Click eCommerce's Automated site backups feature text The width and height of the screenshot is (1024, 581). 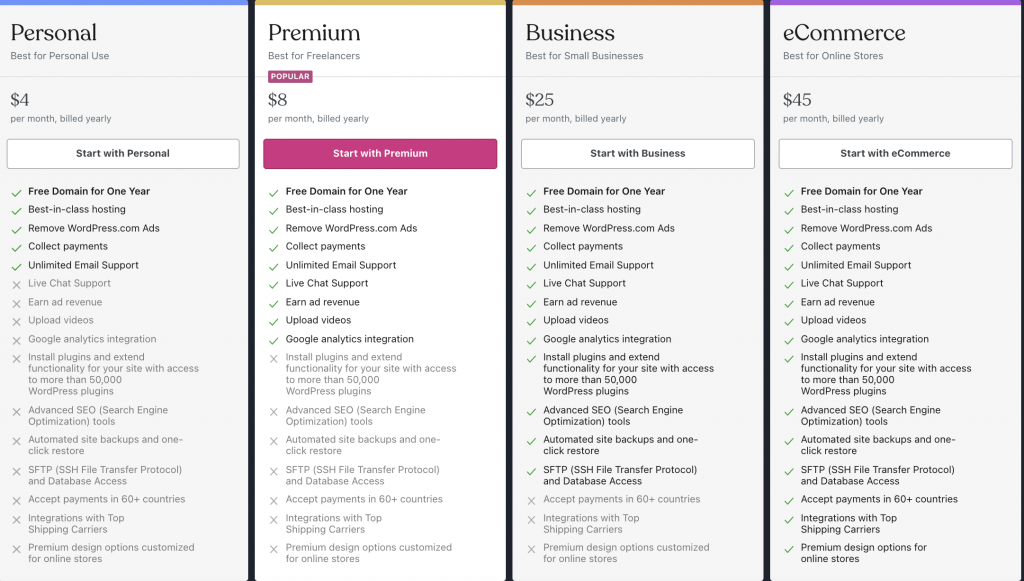click(x=878, y=445)
